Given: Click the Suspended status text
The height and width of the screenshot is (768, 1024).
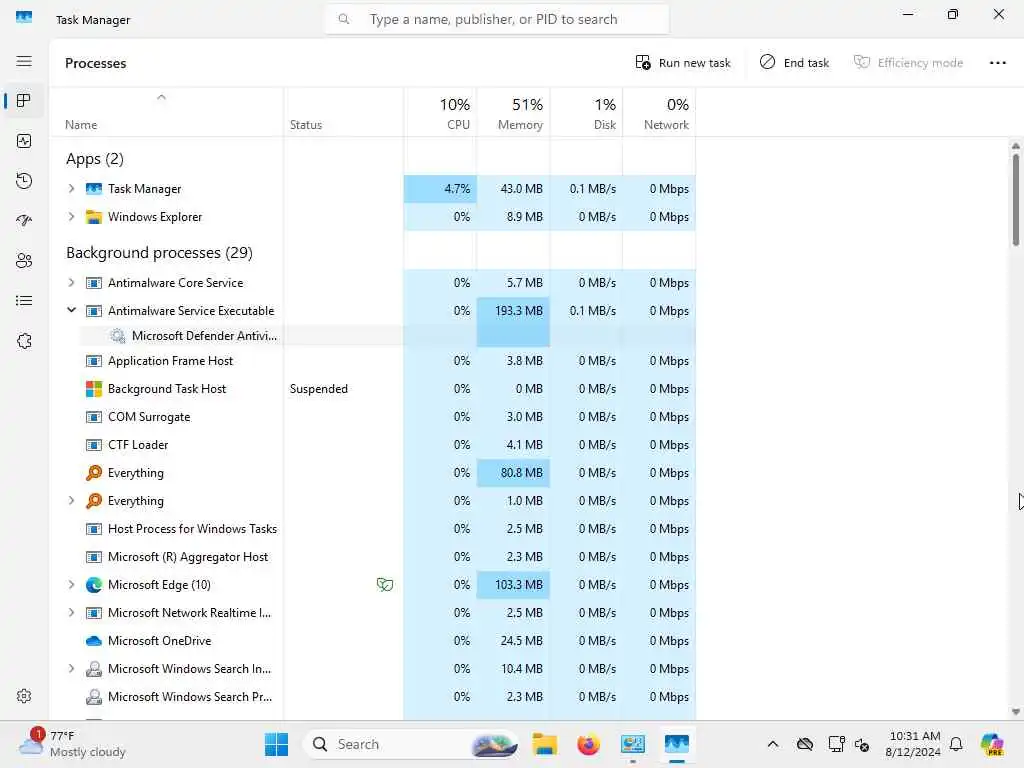Looking at the screenshot, I should (319, 389).
